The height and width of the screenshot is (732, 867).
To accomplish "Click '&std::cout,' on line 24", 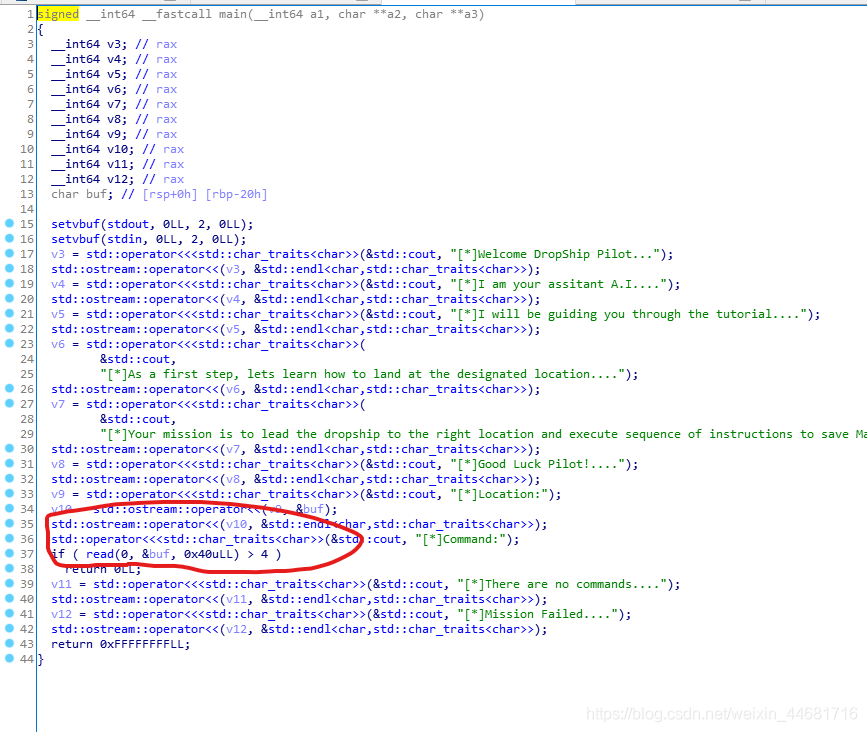I will (138, 359).
